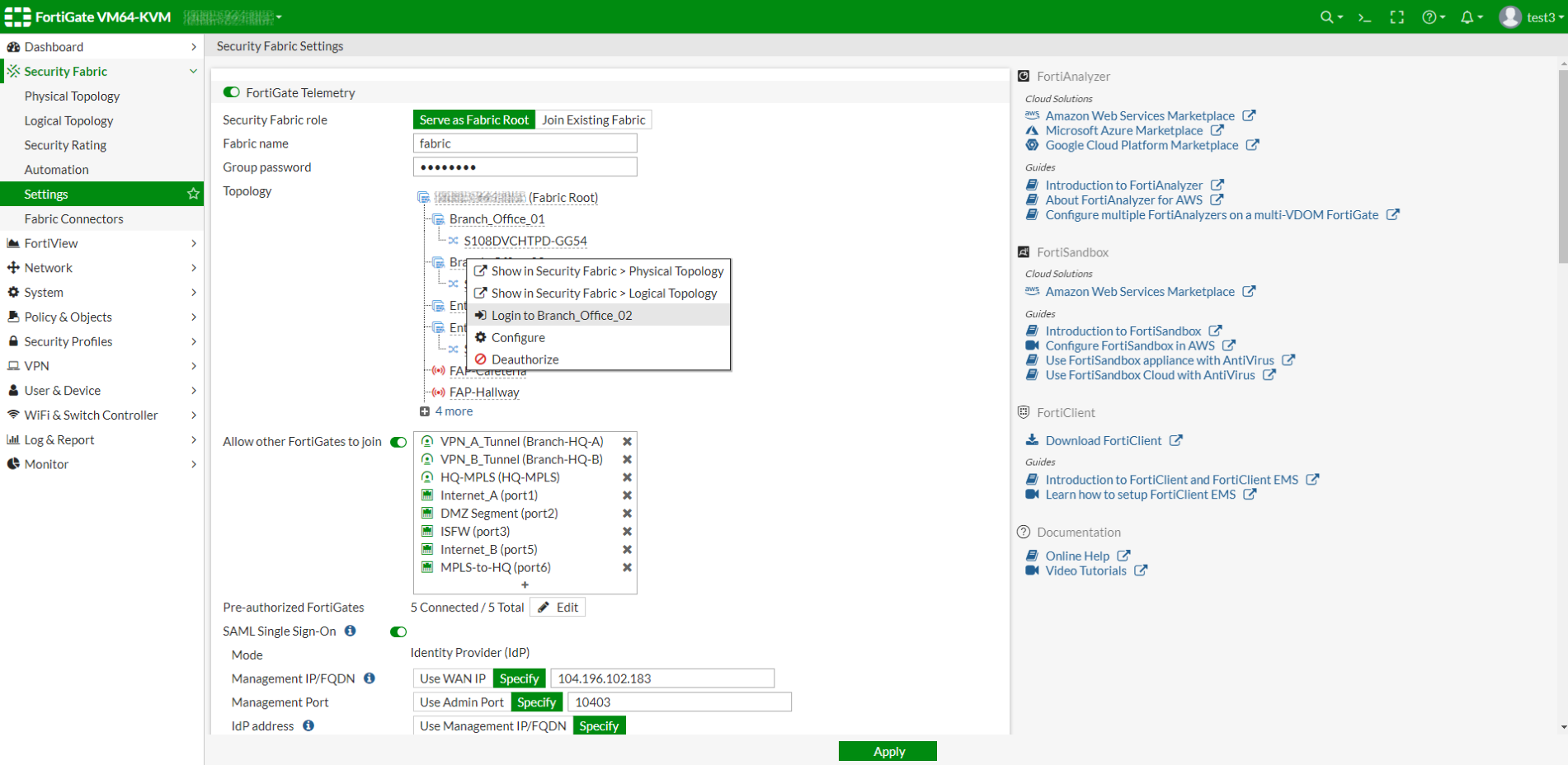The image size is (1568, 765).
Task: Toggle Allow other FortiGates to join
Action: tap(398, 442)
